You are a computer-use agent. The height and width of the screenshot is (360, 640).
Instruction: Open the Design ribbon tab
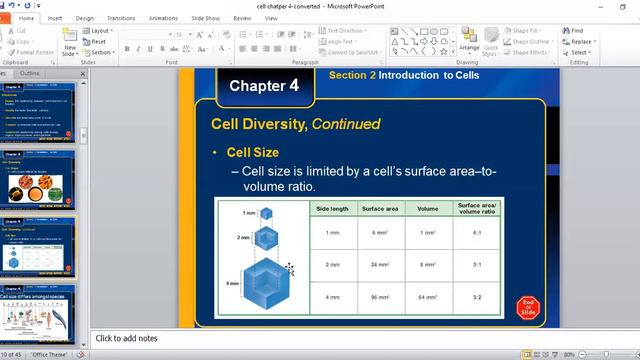click(x=84, y=18)
